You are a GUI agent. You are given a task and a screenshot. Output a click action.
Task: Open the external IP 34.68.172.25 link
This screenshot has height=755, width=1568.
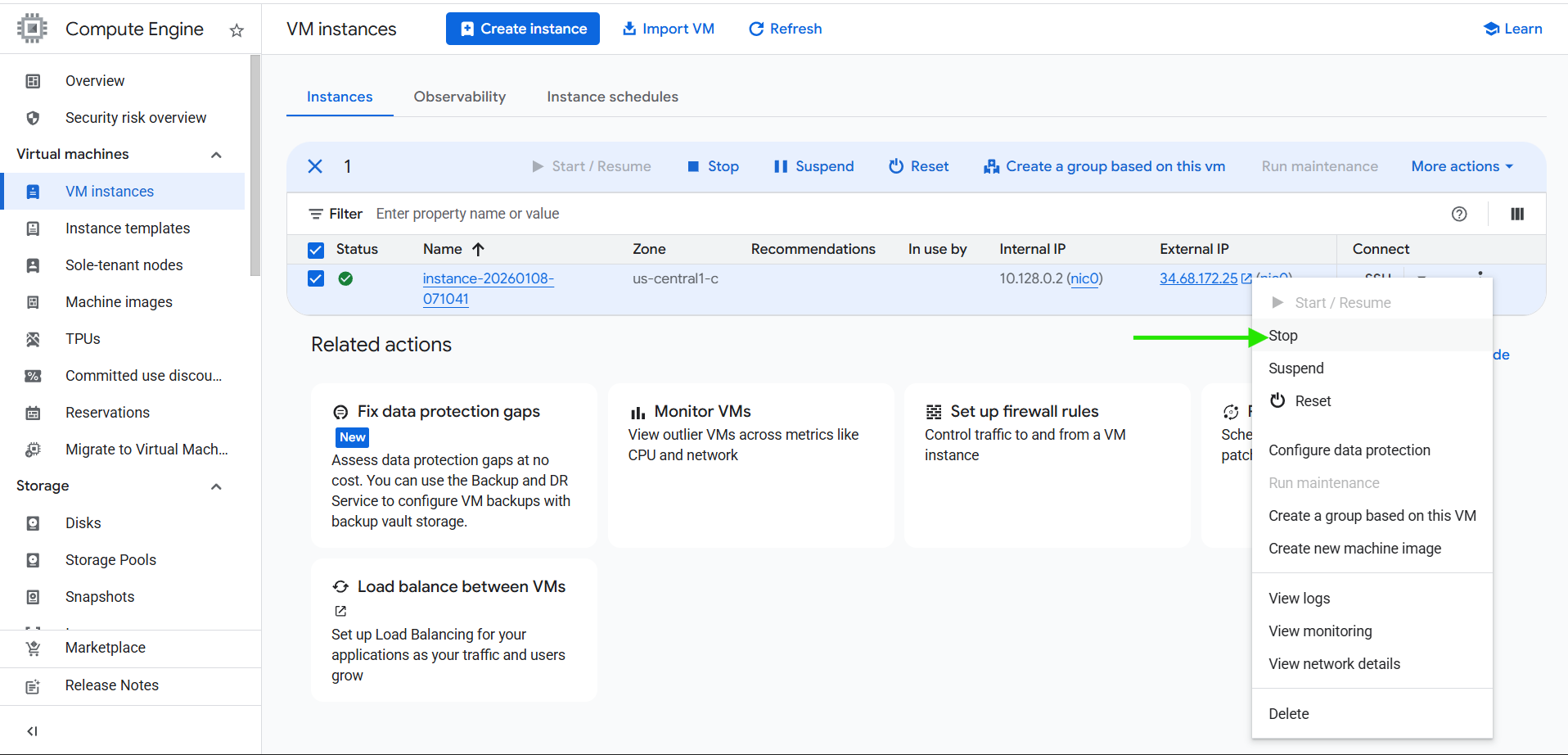1198,278
